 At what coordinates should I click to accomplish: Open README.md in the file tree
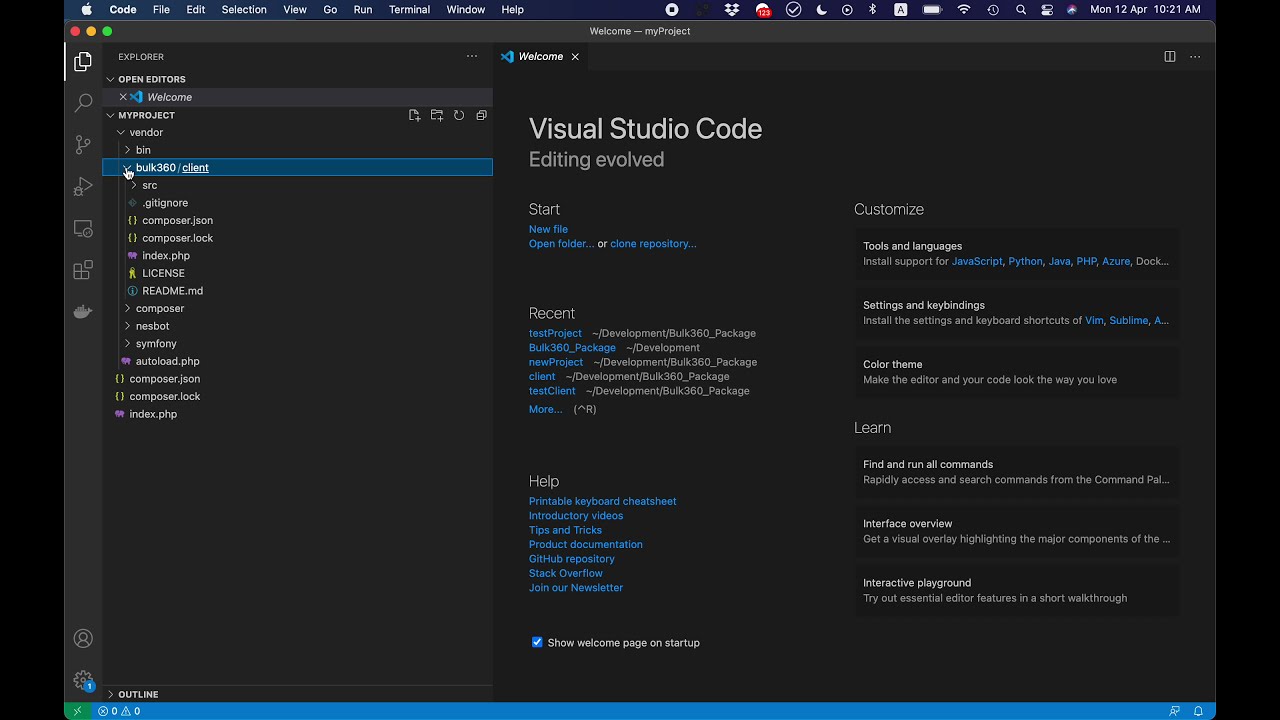pos(172,291)
